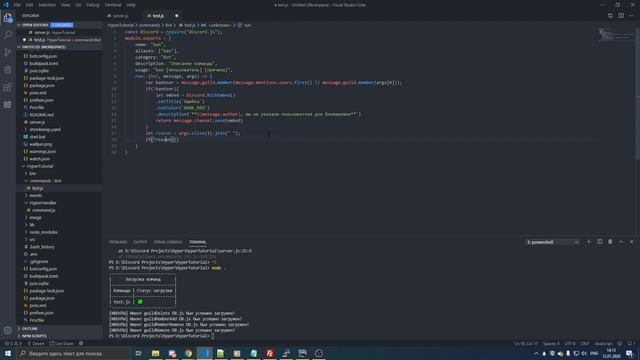Split the terminal panel
This screenshot has width=640, height=360.
pos(600,242)
